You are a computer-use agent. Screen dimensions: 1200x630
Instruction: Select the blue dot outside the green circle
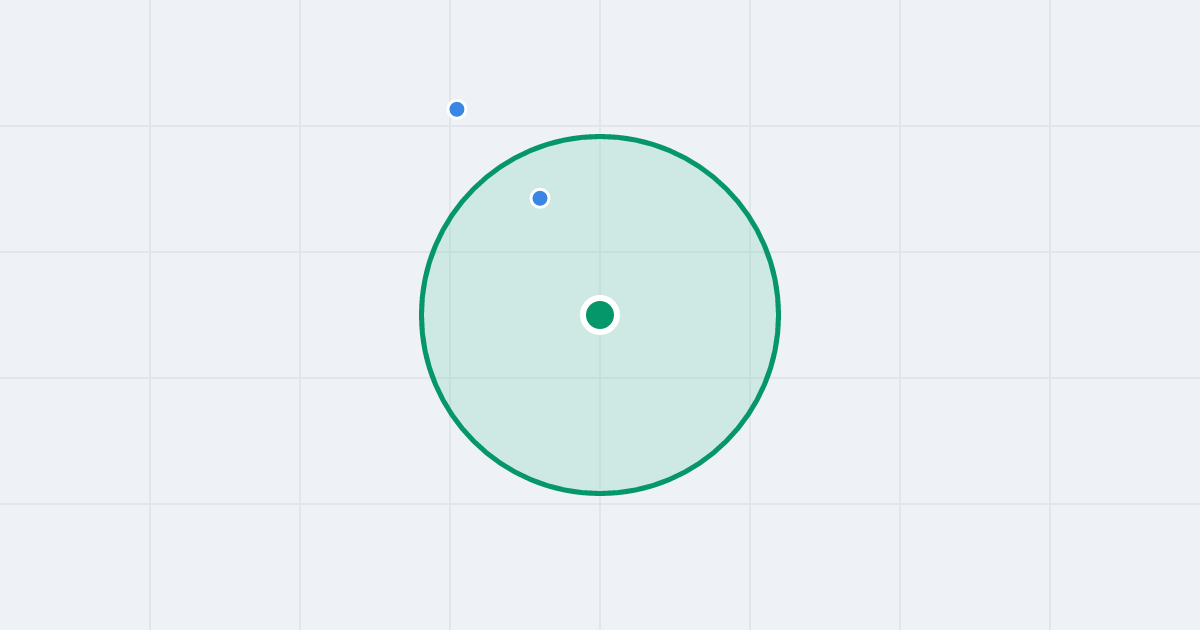tap(457, 109)
